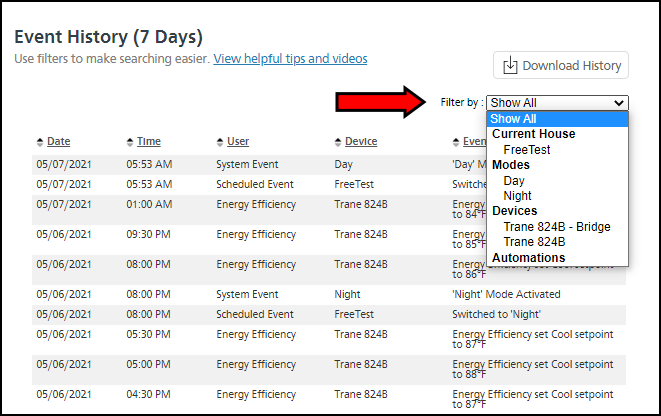Screen dimensions: 661x416
Task: Select the 'Night' Mode Activated event row
Action: [x=328, y=295]
